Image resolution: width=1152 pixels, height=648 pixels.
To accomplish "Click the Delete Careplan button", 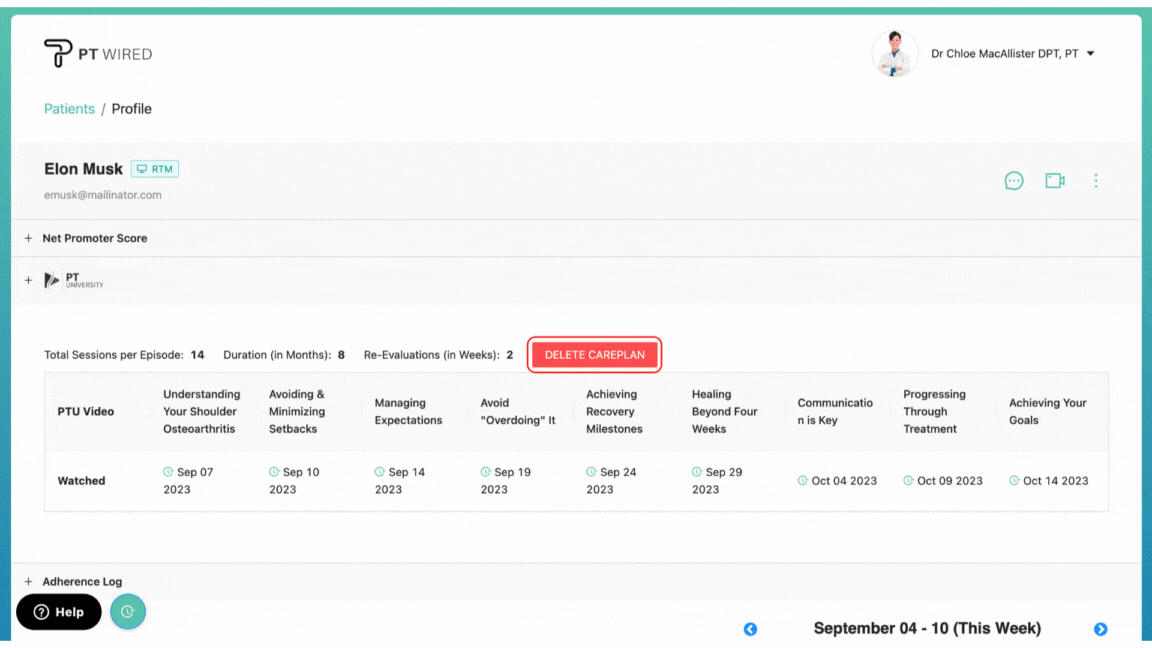I will (x=595, y=355).
